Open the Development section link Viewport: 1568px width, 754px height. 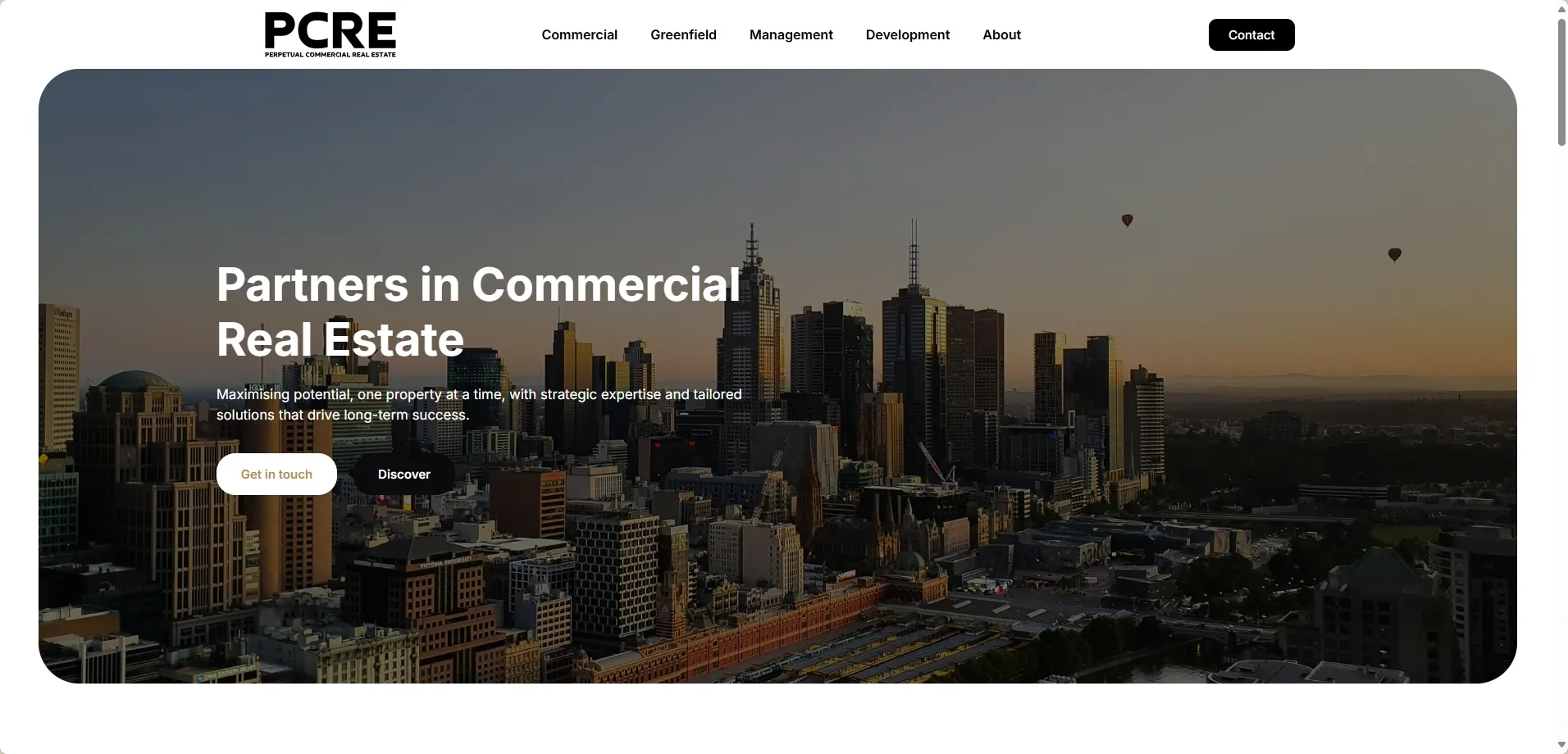coord(907,34)
